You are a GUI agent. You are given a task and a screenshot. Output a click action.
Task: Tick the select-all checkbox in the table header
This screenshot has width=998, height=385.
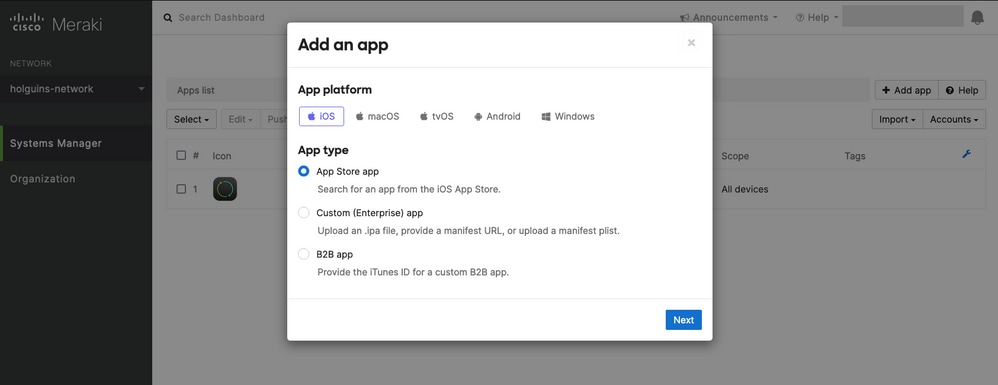click(x=181, y=155)
